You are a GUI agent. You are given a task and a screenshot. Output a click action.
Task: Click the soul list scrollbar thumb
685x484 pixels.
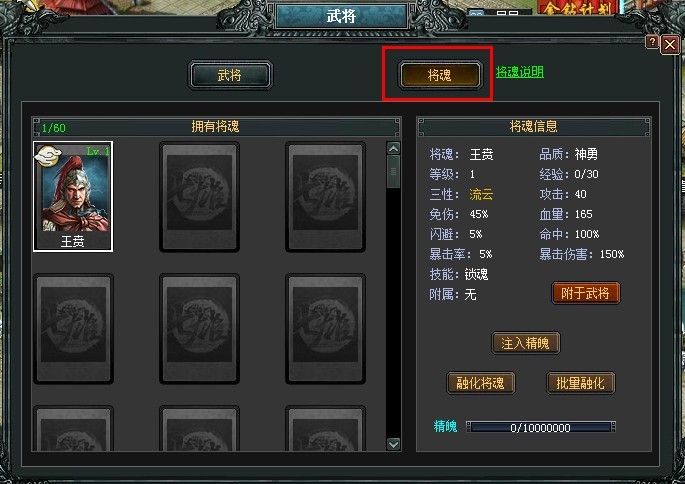393,172
